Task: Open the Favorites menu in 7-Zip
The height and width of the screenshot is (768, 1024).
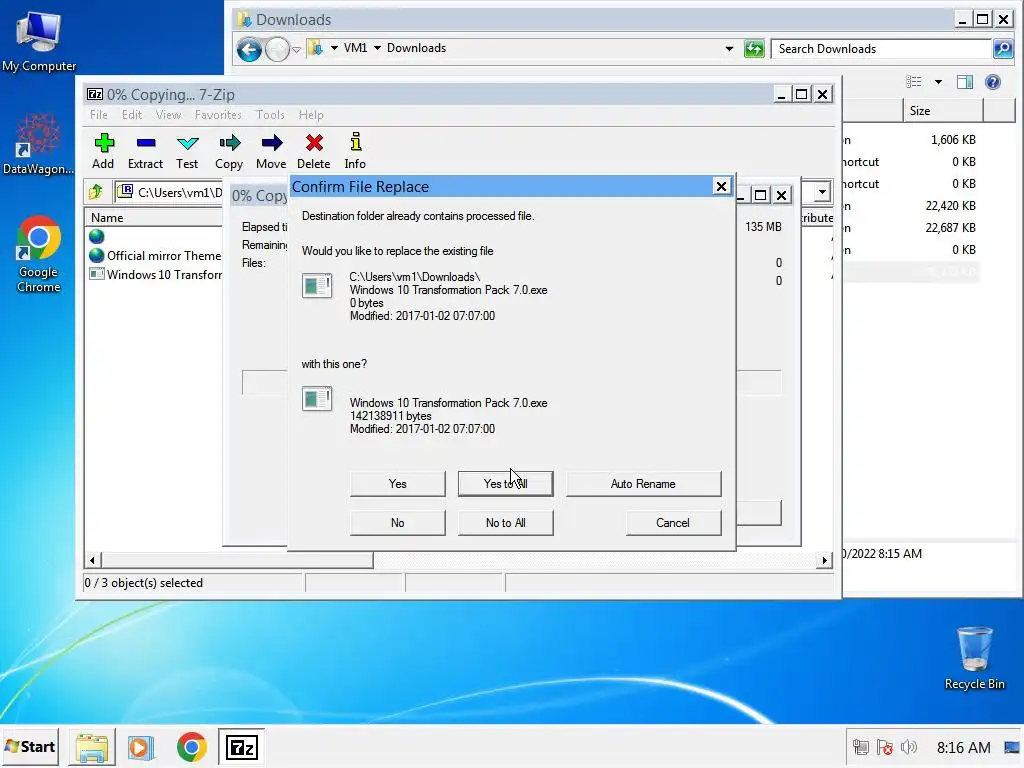Action: point(218,115)
